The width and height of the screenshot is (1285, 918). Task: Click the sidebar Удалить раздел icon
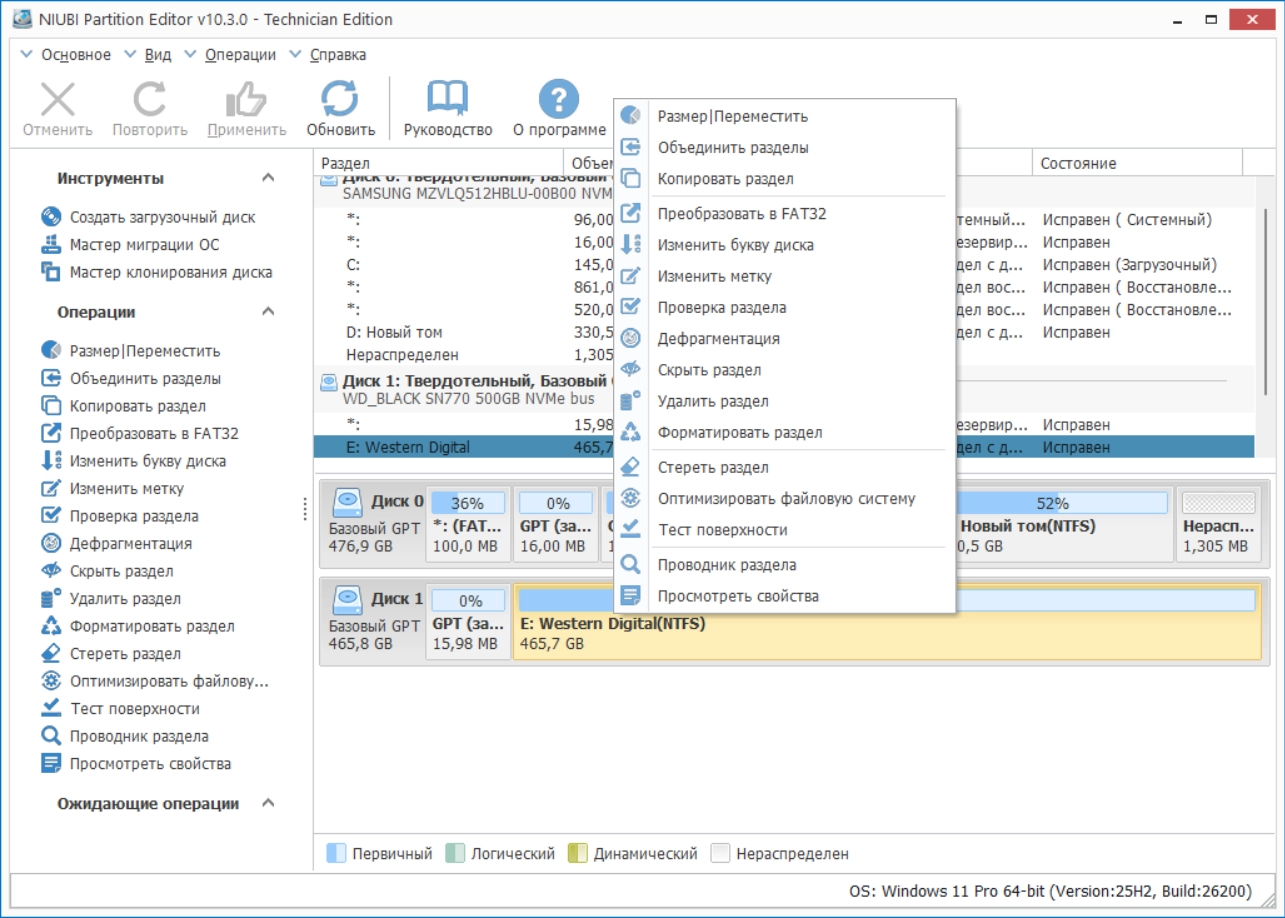(x=51, y=599)
